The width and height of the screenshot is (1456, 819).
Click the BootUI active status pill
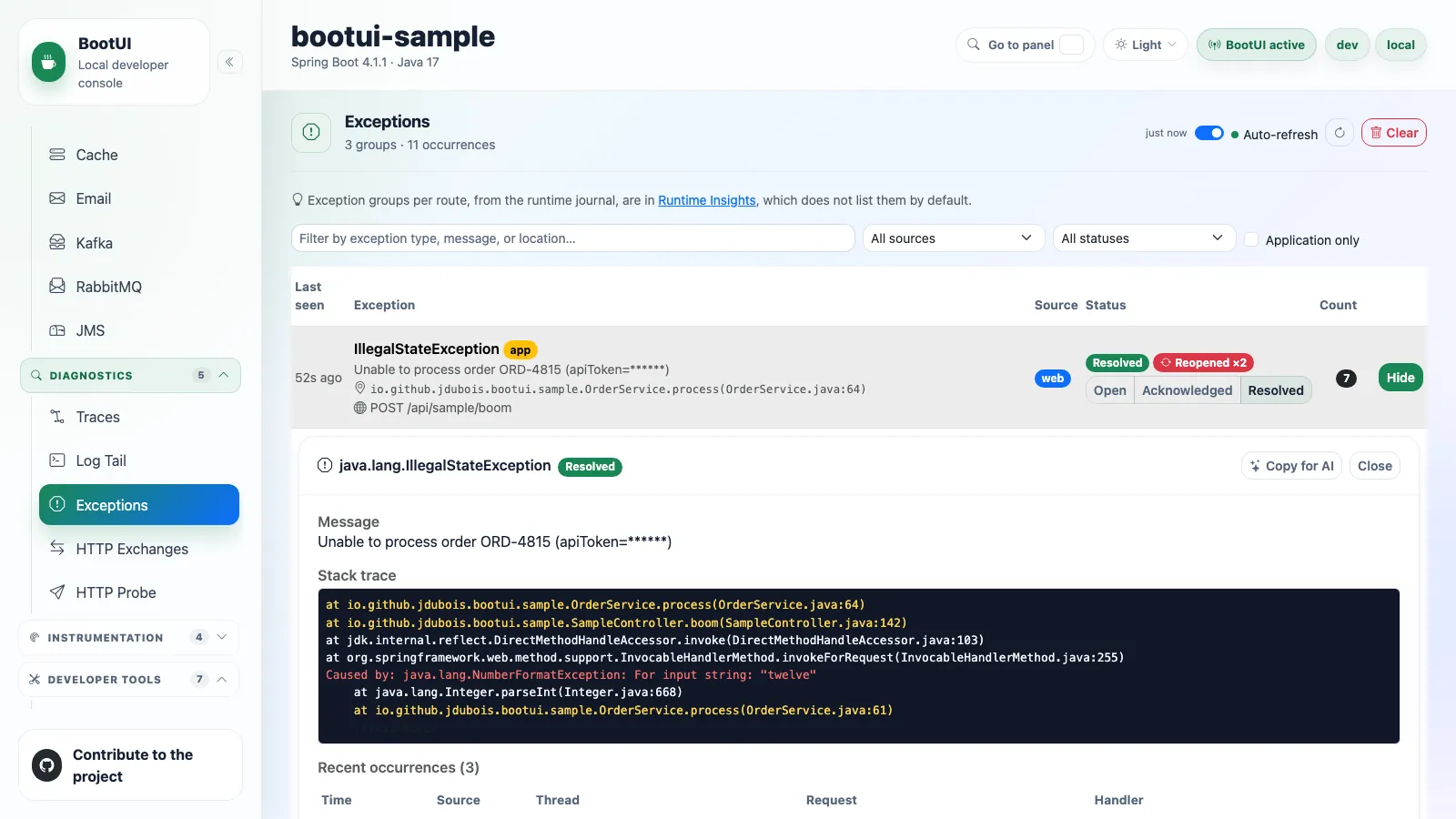[1256, 45]
